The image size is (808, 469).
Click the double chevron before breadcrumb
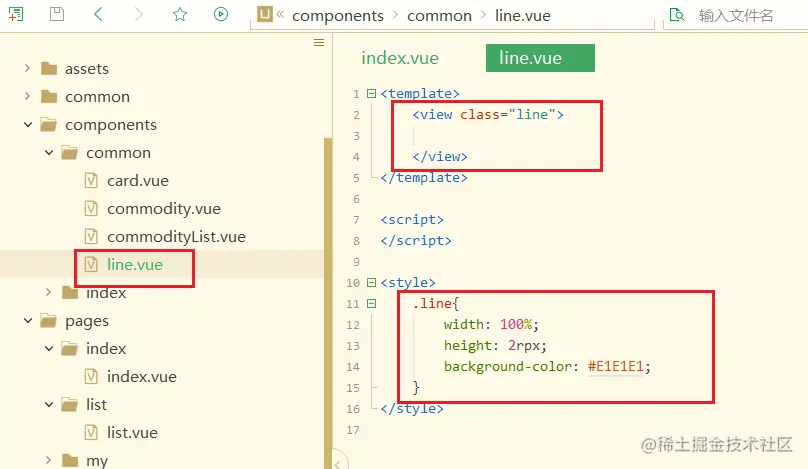pyautogui.click(x=280, y=14)
